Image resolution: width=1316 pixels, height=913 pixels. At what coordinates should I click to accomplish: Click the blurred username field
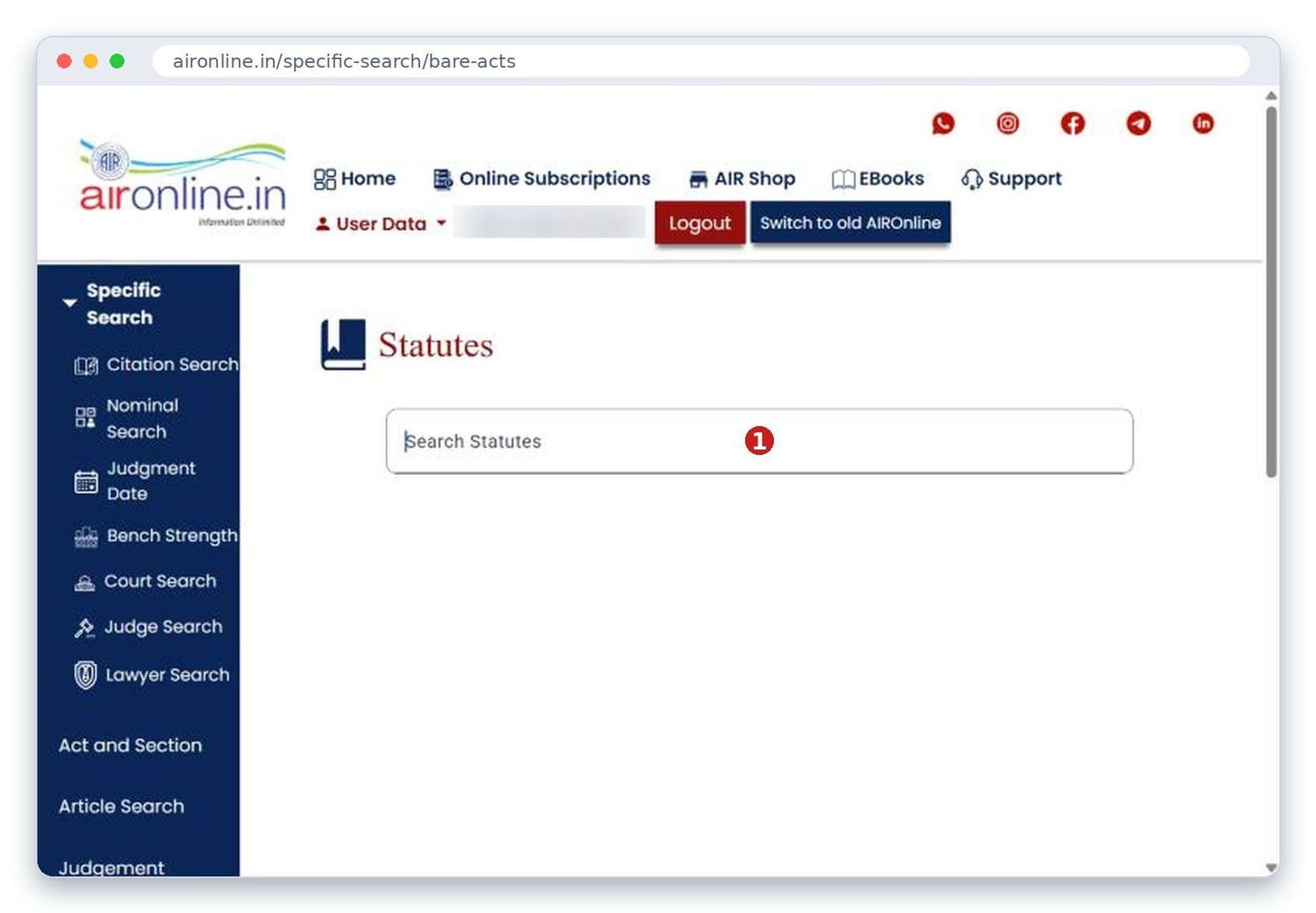[x=550, y=222]
